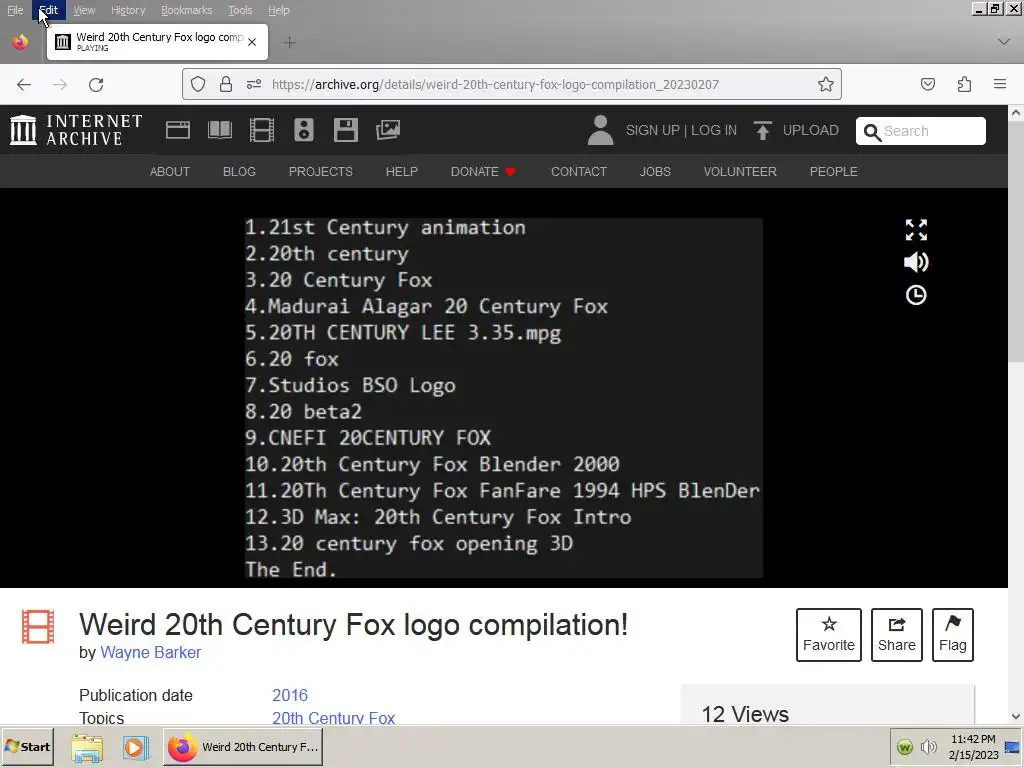Click the page vertical scrollbar

click(x=1016, y=414)
